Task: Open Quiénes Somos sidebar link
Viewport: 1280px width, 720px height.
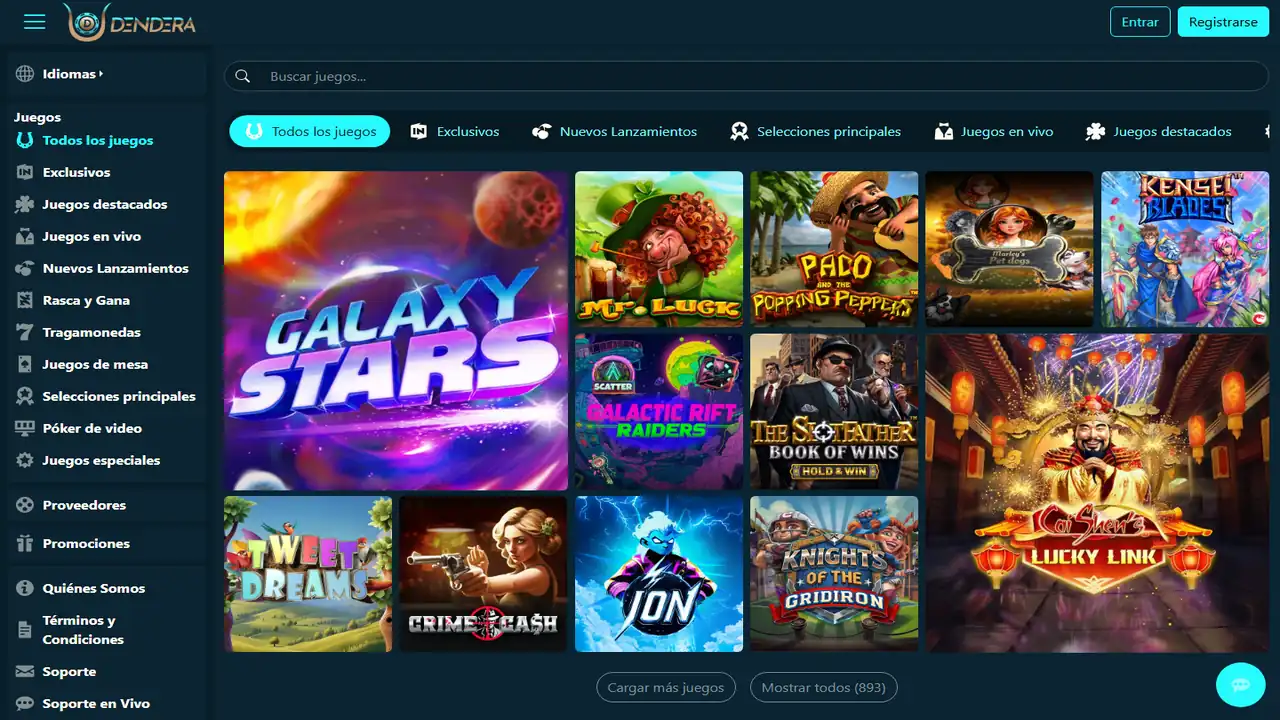Action: pyautogui.click(x=94, y=589)
